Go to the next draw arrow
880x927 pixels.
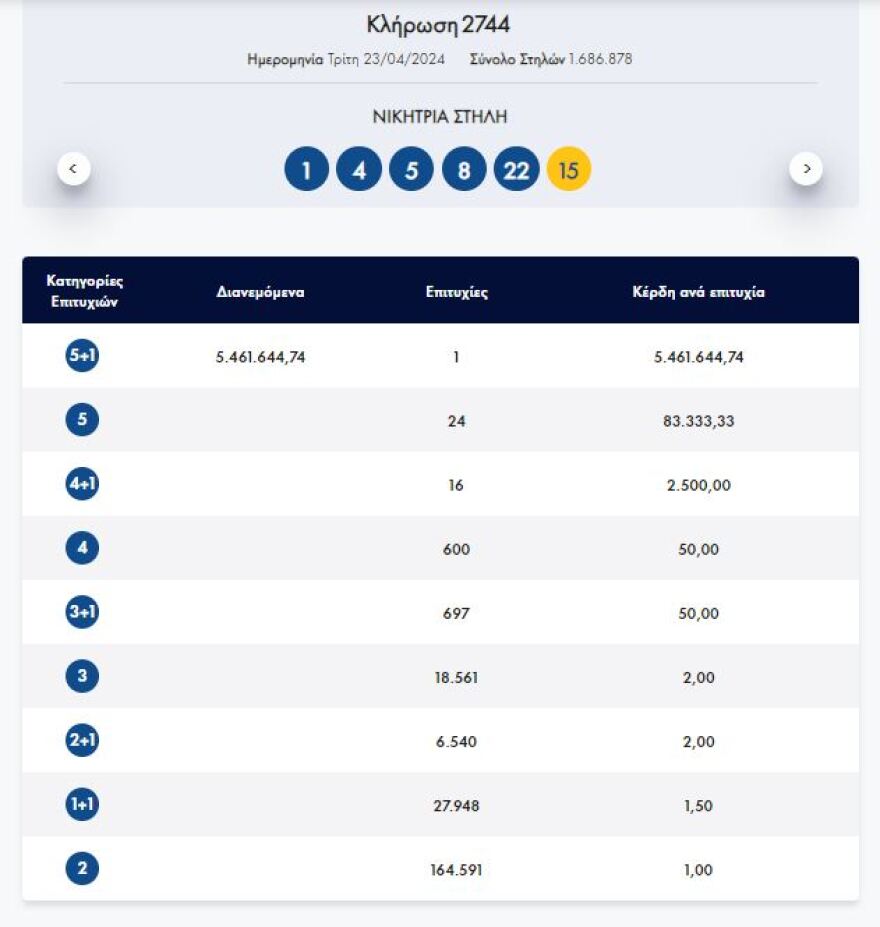[x=806, y=168]
